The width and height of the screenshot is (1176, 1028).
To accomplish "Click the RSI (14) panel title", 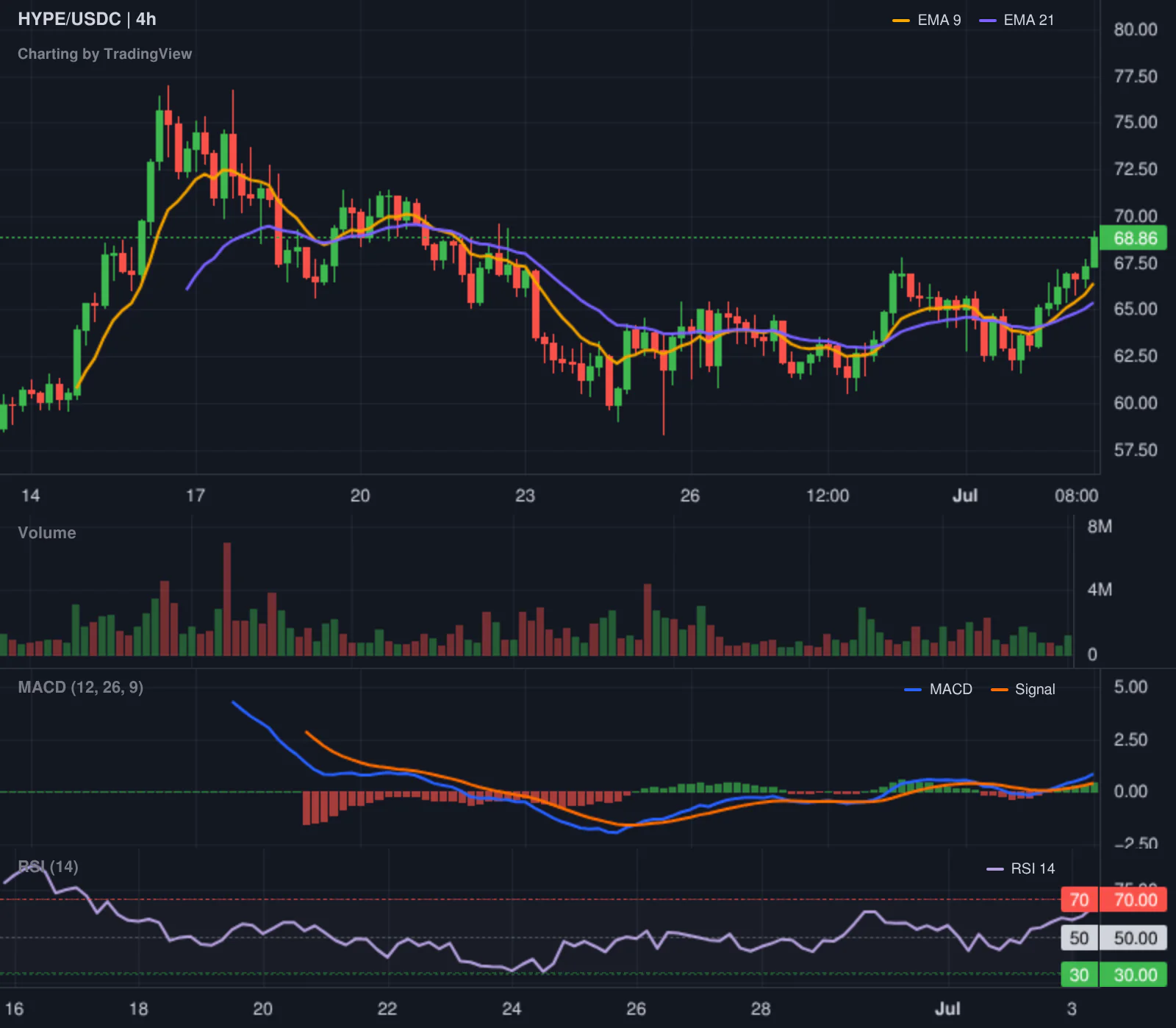I will [x=48, y=866].
